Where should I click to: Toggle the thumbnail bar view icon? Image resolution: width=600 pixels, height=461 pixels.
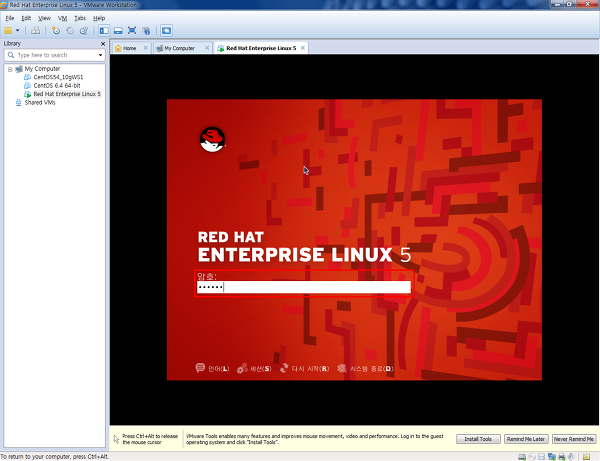coord(118,31)
